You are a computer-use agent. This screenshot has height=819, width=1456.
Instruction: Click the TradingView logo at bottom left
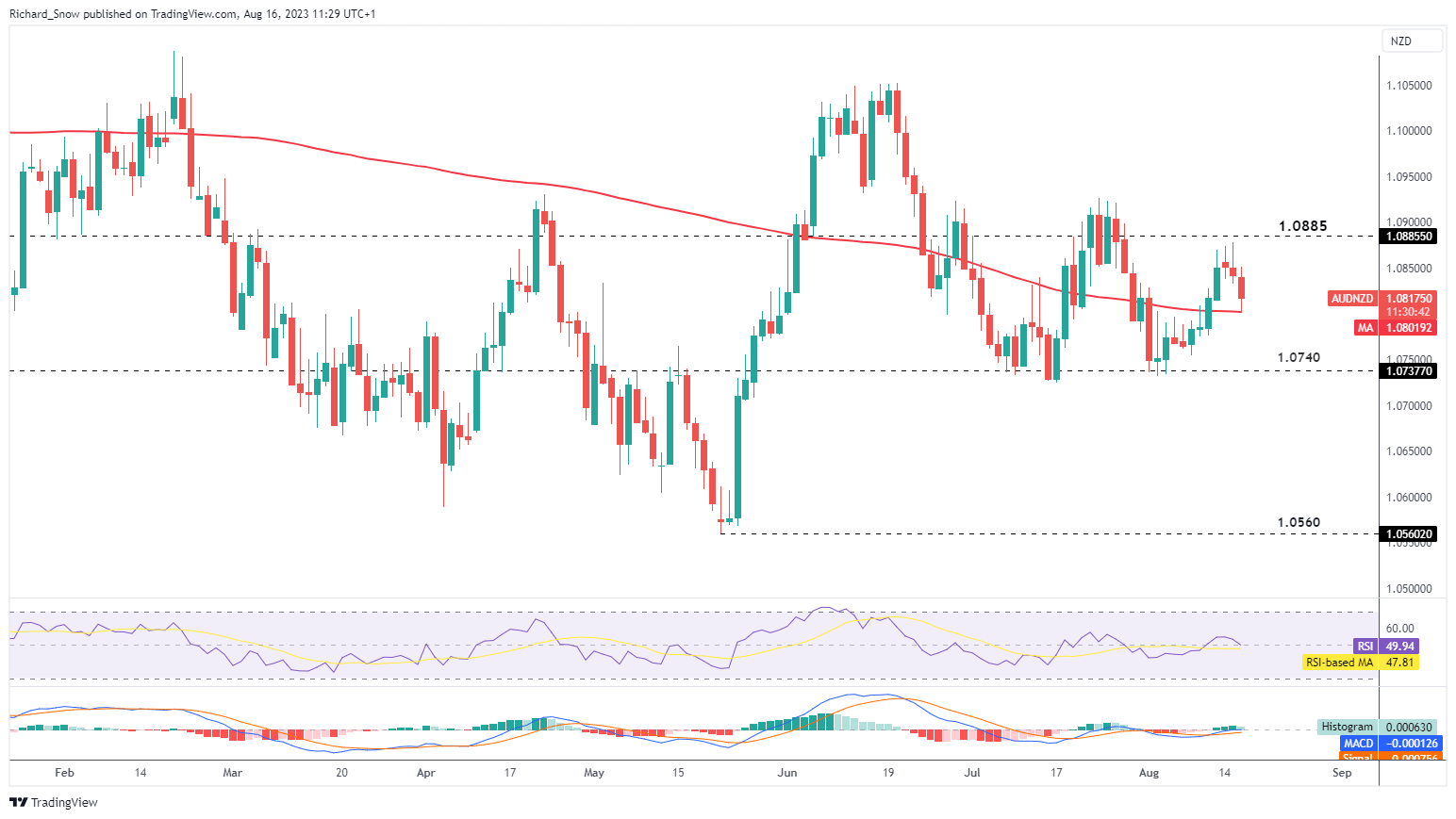pos(54,802)
